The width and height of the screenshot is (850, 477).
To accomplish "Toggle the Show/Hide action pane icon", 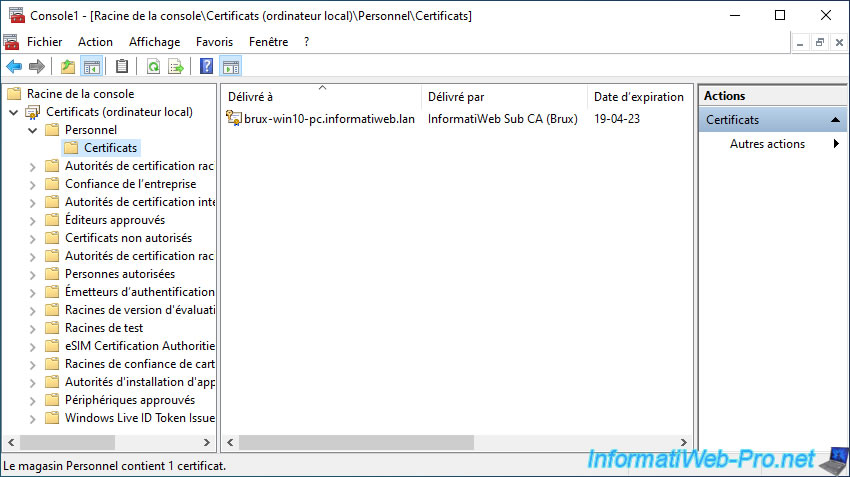I will click(231, 67).
